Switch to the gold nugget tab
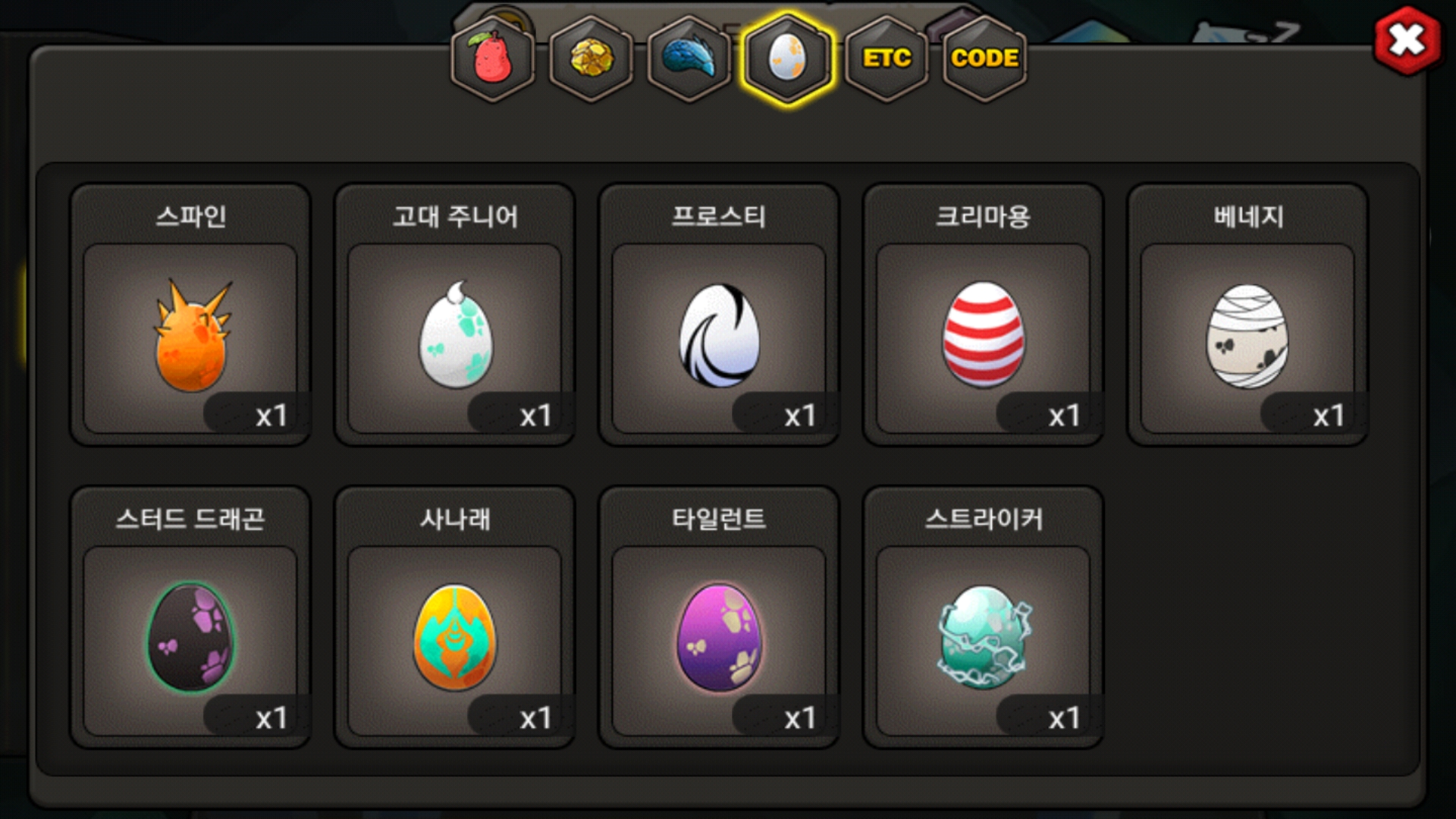The image size is (1456, 819). (591, 58)
